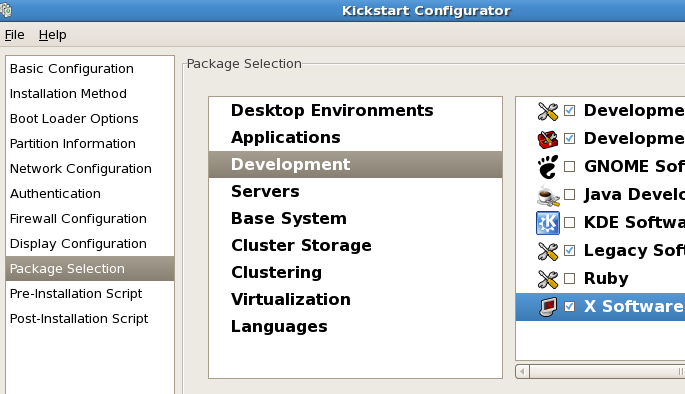
Task: Click the package list scroll-left arrow
Action: pyautogui.click(x=522, y=372)
